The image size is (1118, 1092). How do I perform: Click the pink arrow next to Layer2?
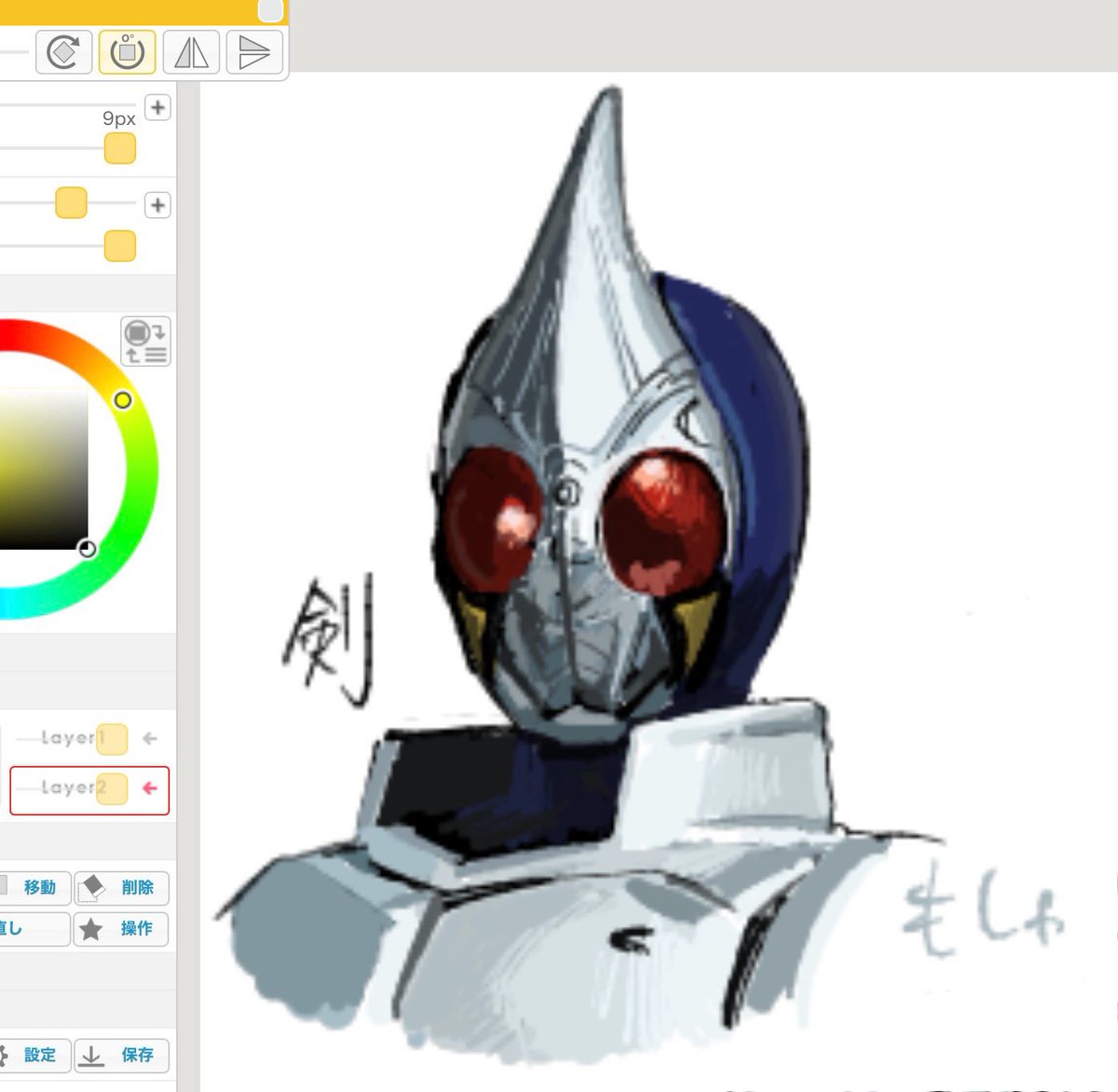tap(150, 788)
